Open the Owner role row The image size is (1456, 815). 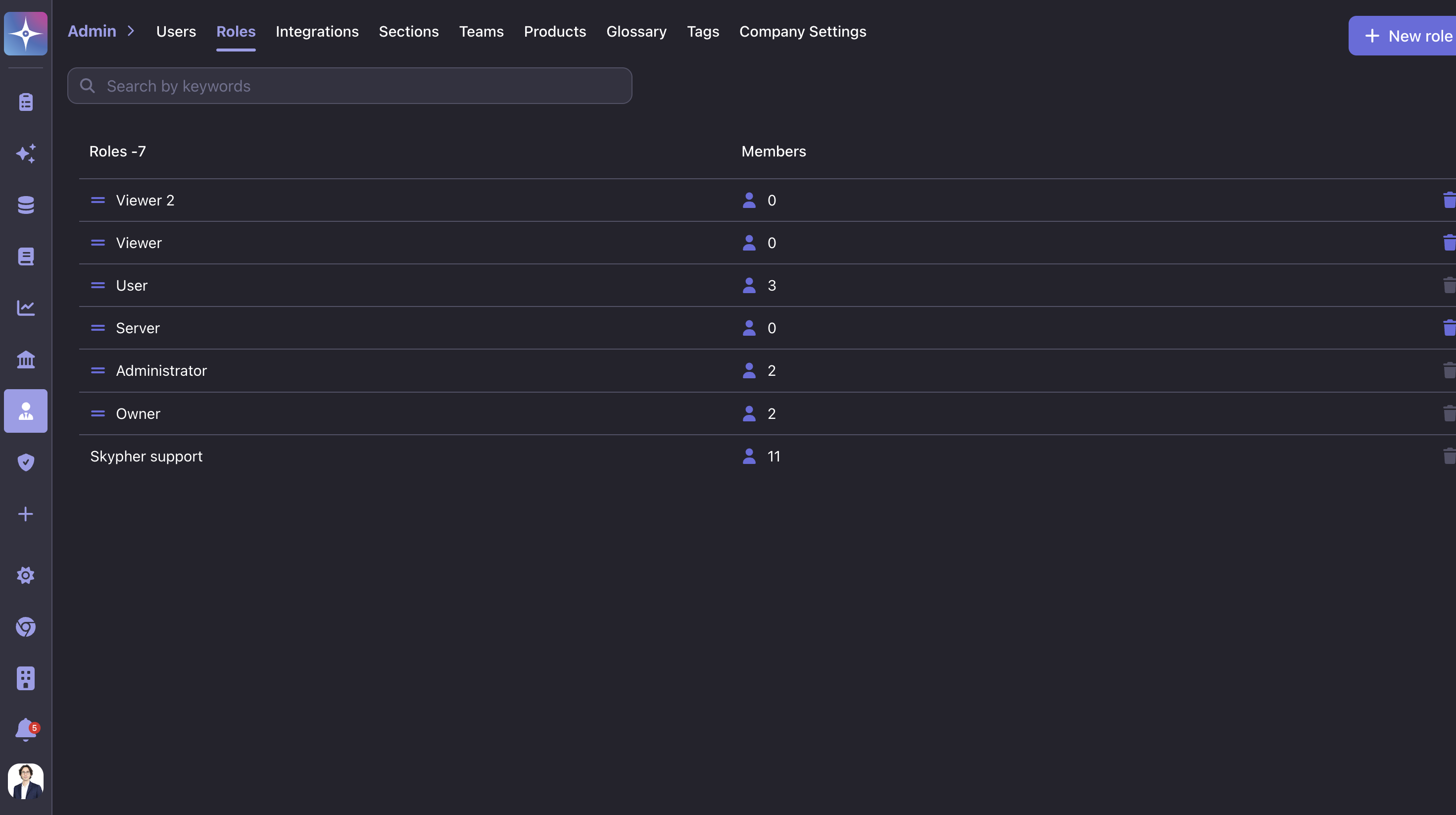pos(138,413)
